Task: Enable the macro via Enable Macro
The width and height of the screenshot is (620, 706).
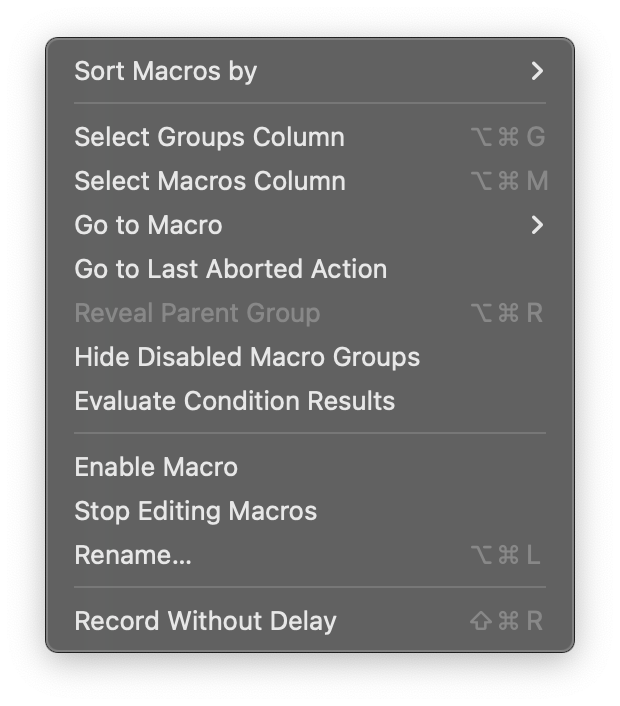Action: click(x=156, y=467)
